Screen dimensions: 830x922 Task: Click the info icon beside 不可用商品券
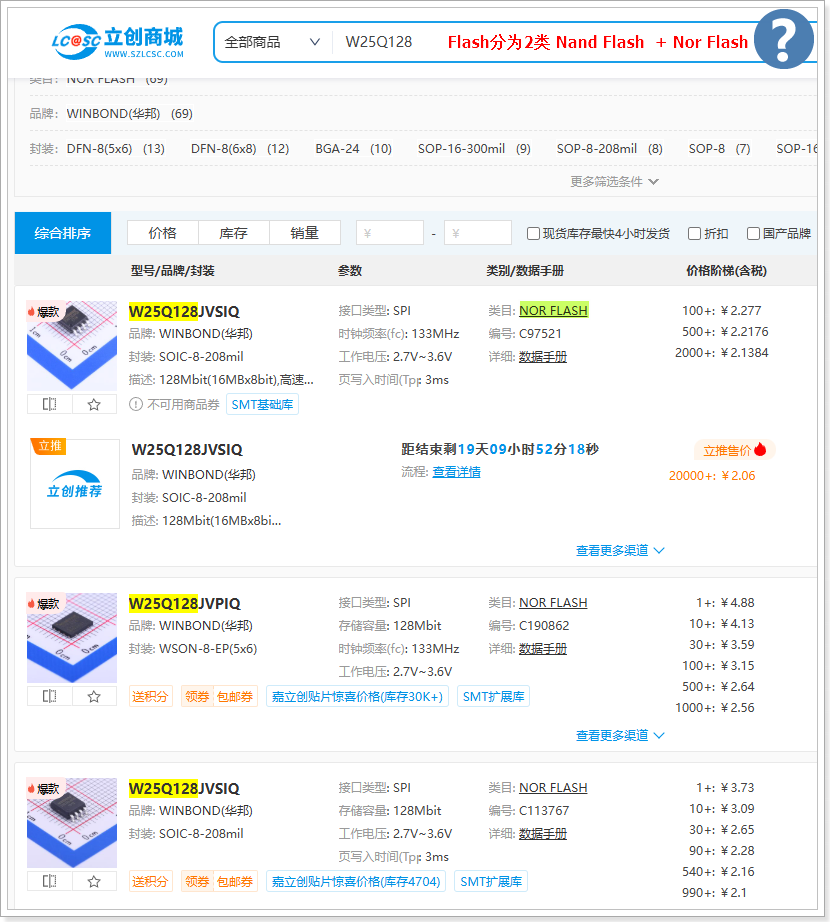[x=136, y=404]
